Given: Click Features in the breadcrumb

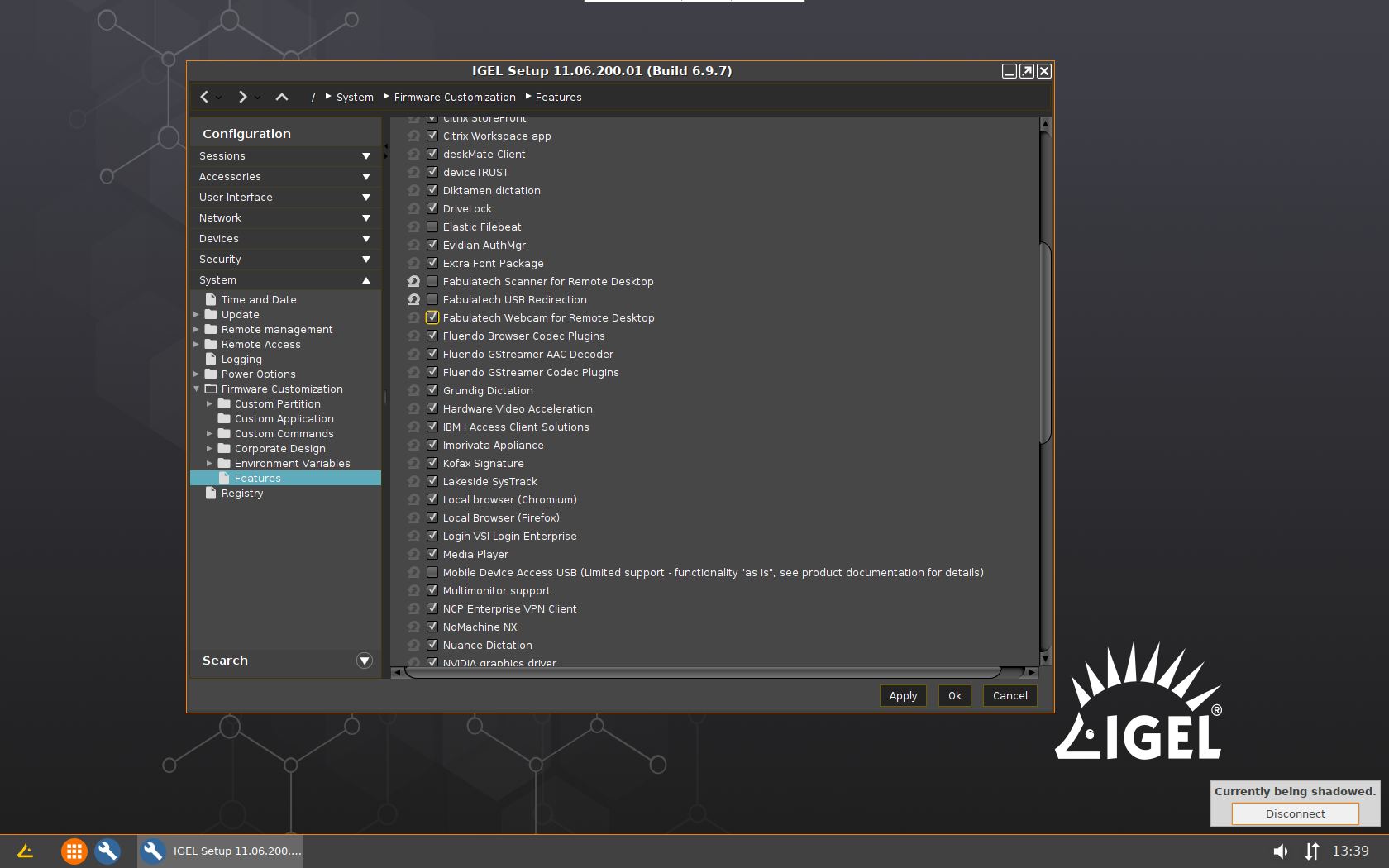Looking at the screenshot, I should (559, 98).
